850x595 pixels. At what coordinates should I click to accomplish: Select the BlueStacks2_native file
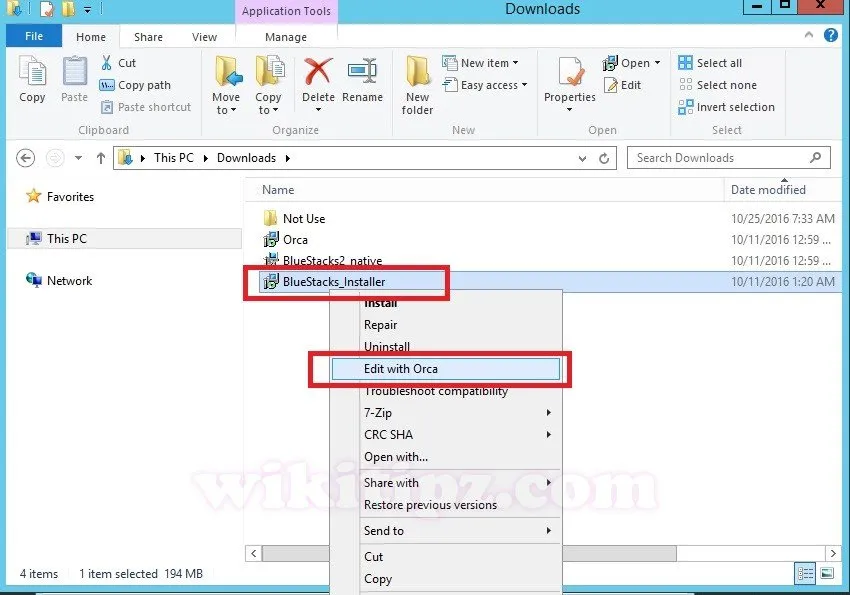pyautogui.click(x=324, y=260)
